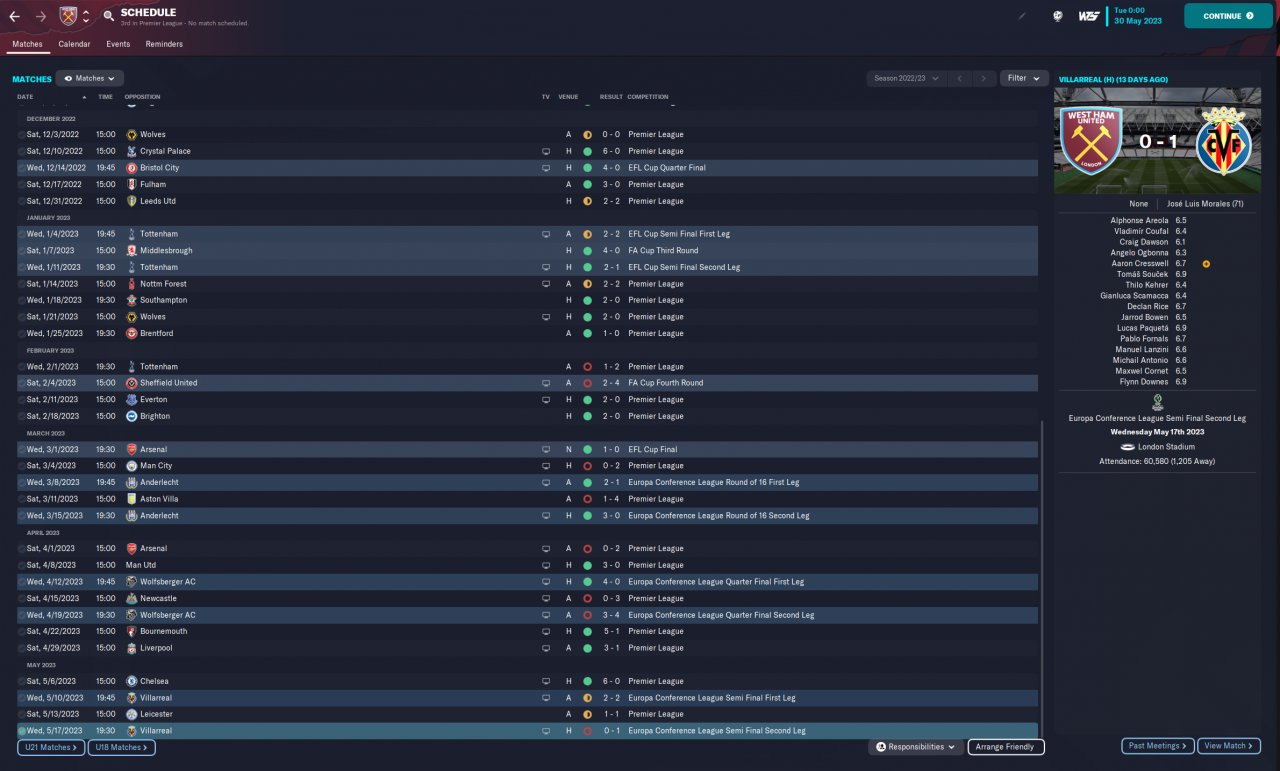Image resolution: width=1280 pixels, height=771 pixels.
Task: Click the Chelsea club badge
Action: coord(132,681)
